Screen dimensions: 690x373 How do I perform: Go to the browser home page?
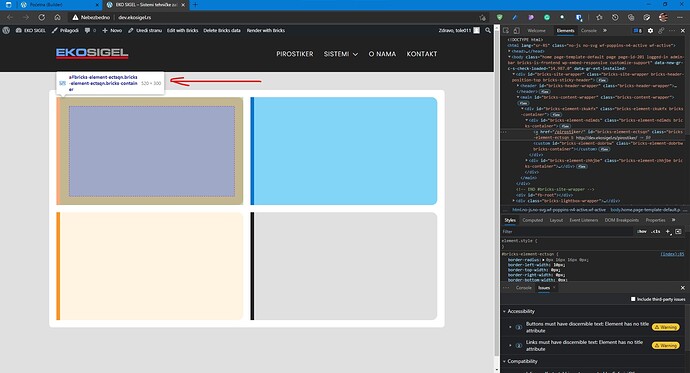(57, 17)
